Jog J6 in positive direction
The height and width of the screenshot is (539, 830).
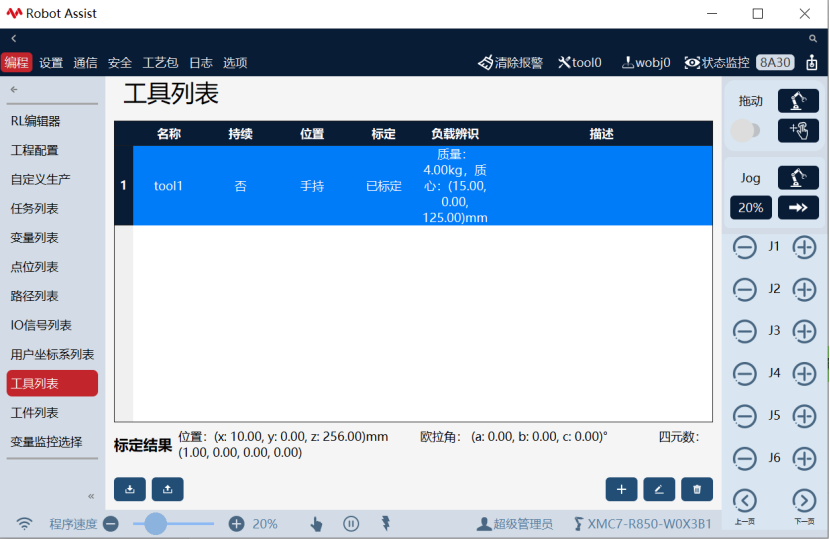coord(804,459)
